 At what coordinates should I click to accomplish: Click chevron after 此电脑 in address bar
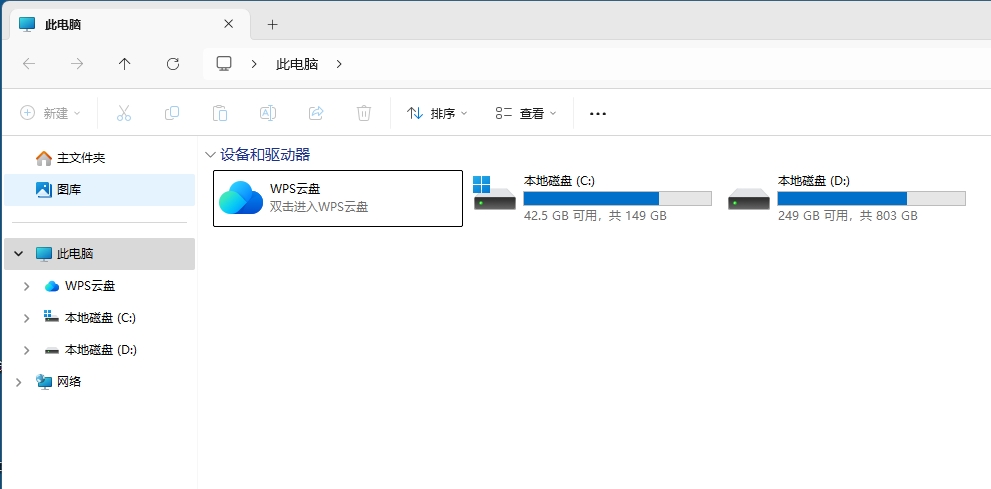[x=339, y=64]
